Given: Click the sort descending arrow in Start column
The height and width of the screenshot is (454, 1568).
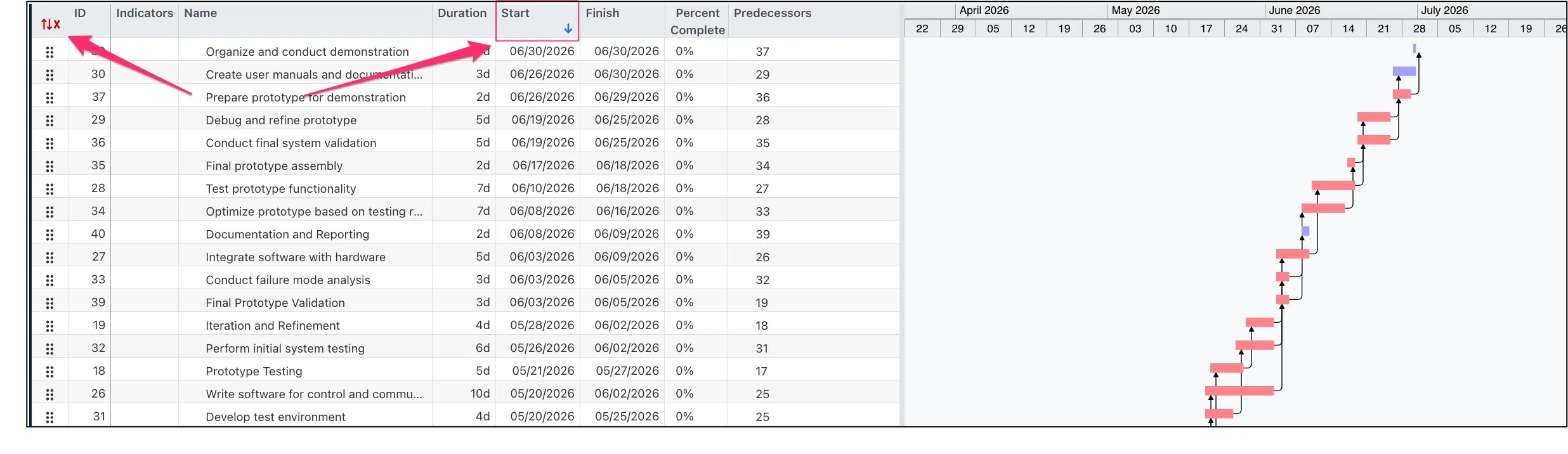Looking at the screenshot, I should click(x=568, y=29).
